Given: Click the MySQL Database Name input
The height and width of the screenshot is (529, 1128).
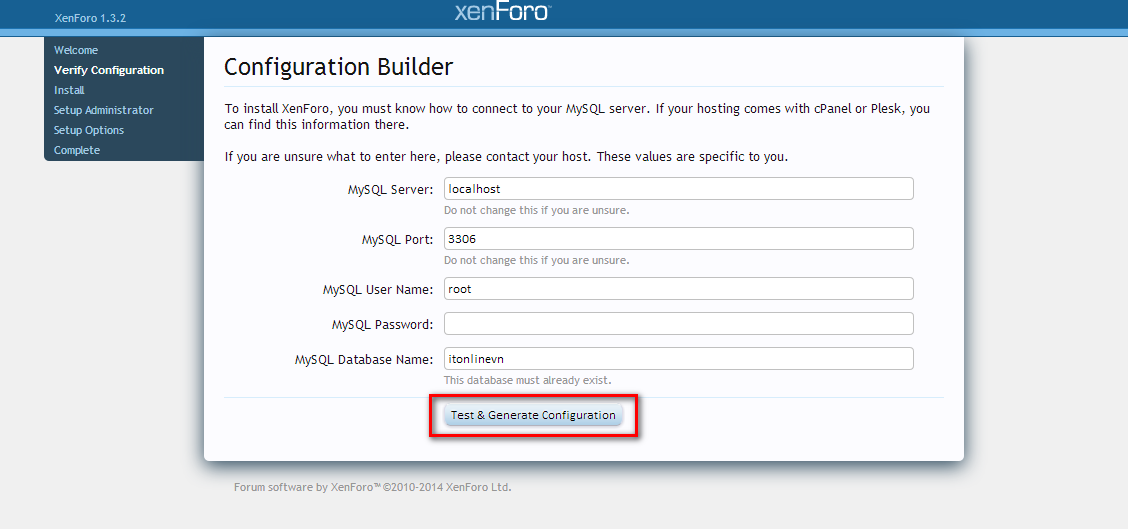Looking at the screenshot, I should [x=678, y=359].
